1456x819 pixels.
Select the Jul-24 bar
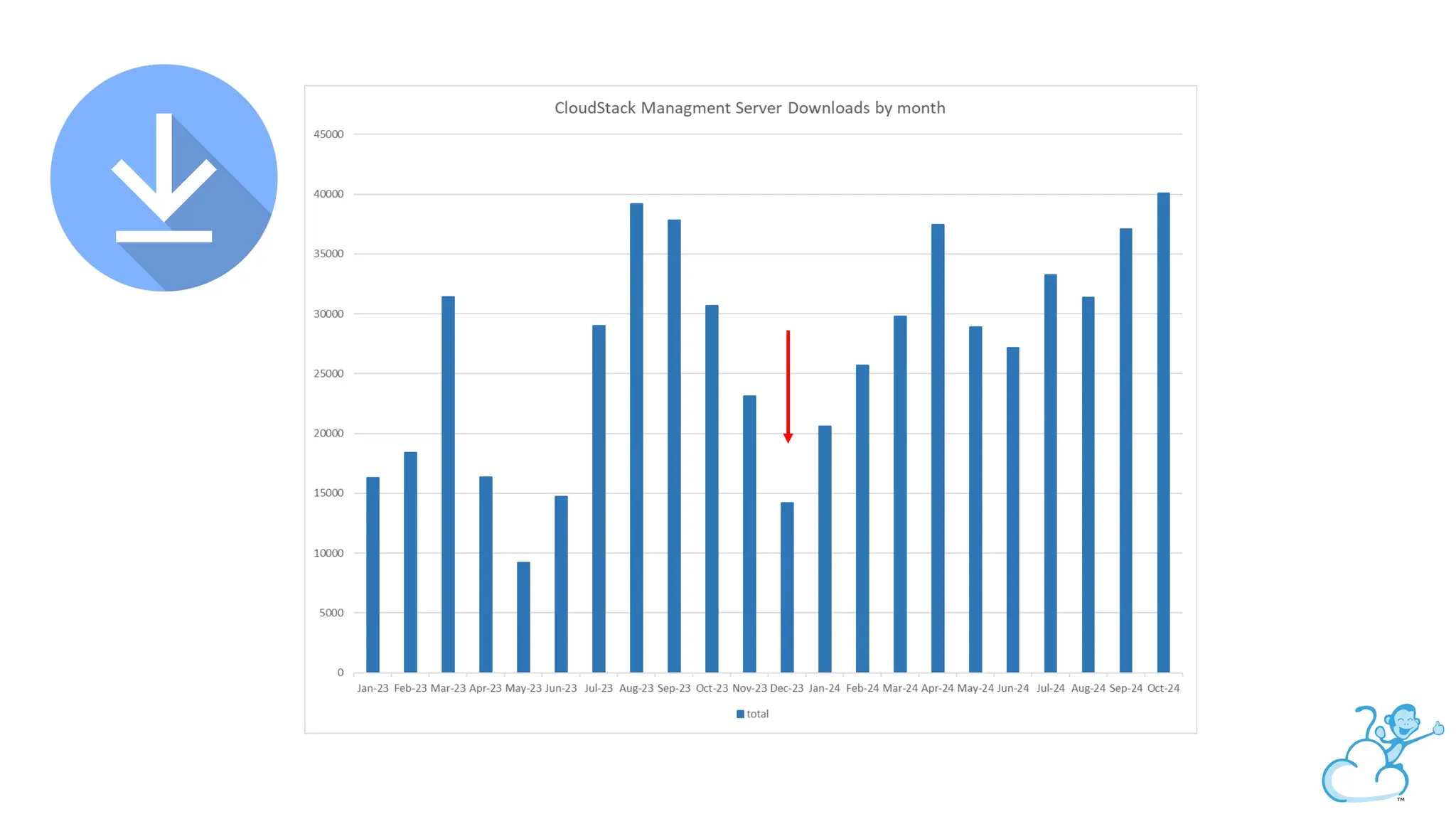coord(1050,473)
